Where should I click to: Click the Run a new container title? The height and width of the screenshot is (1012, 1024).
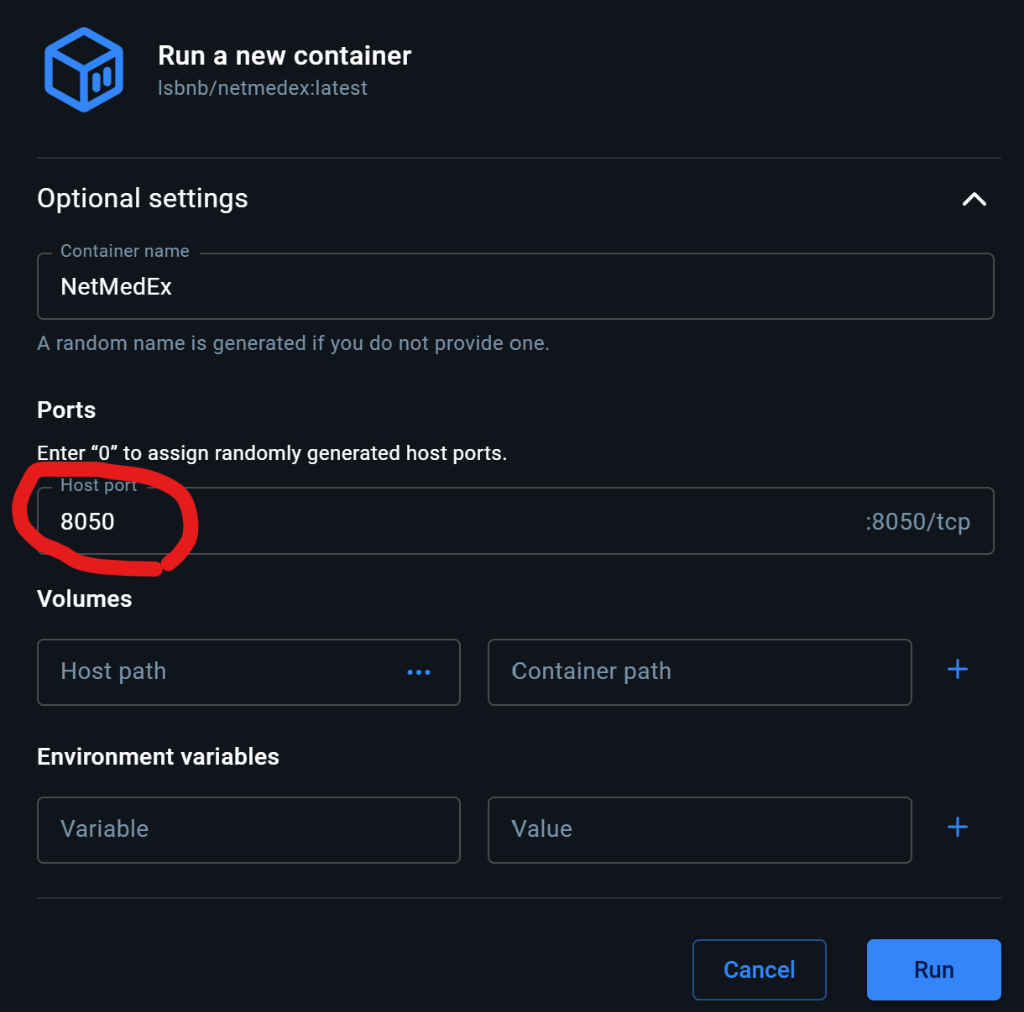tap(285, 56)
